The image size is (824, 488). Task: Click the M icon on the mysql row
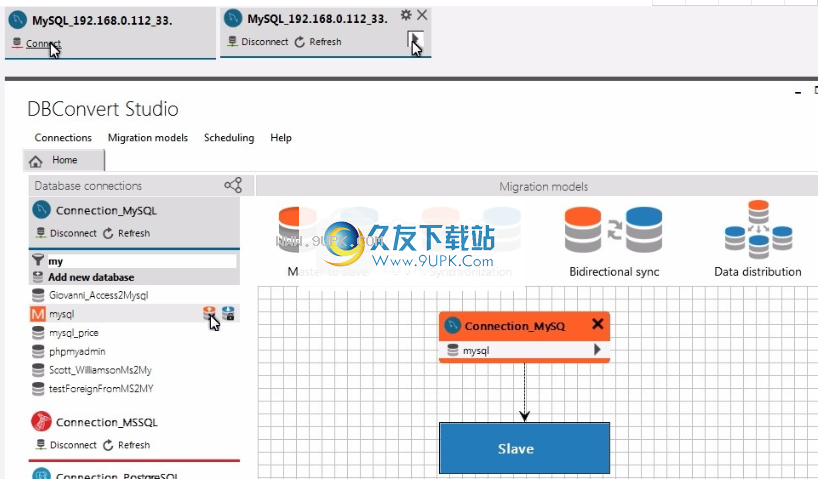38,314
